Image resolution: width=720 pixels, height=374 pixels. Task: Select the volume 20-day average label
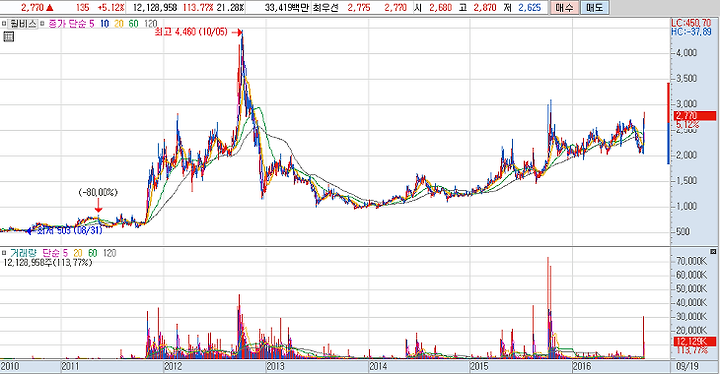(78, 253)
